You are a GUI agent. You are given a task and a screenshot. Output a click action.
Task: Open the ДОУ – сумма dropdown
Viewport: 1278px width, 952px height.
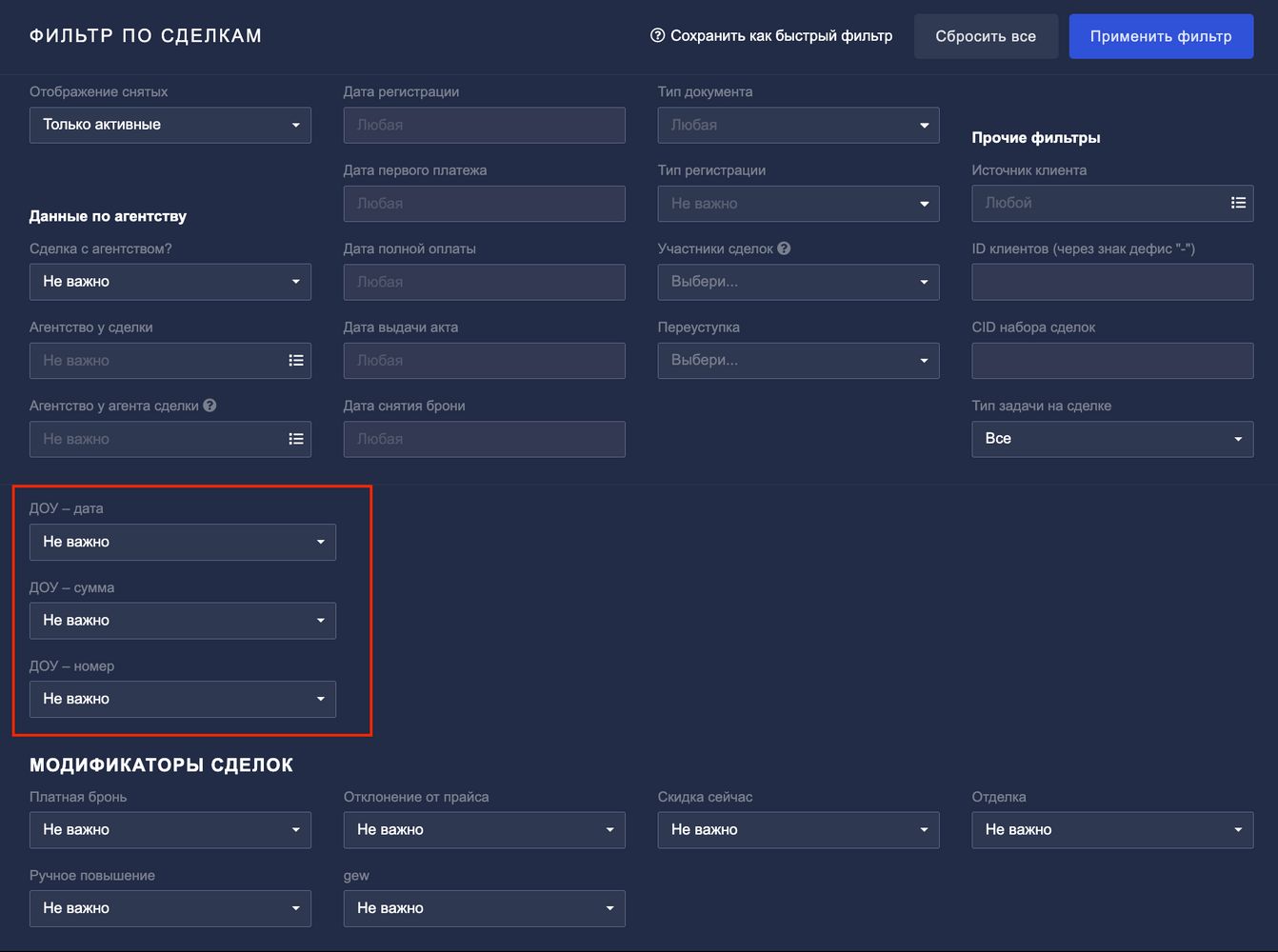tap(182, 621)
